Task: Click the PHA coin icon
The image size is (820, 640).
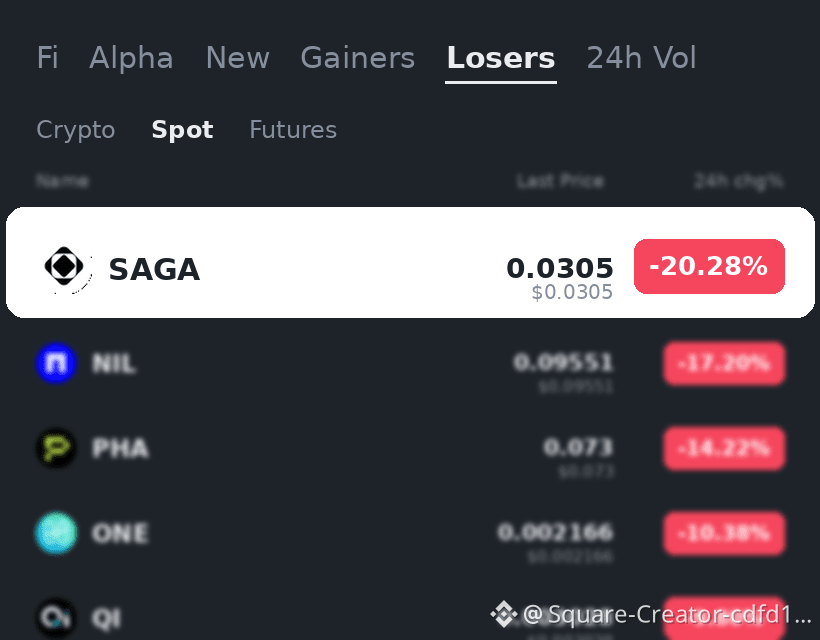Action: [56, 448]
